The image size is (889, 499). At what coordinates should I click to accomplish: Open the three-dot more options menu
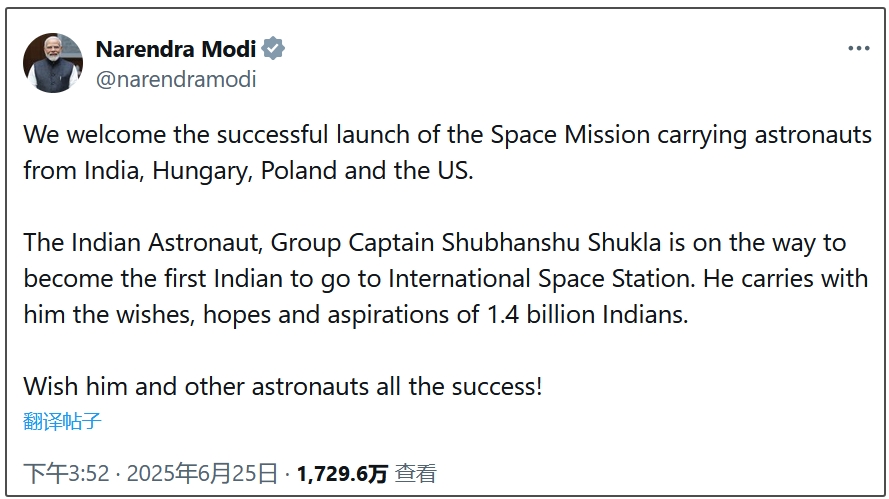pos(858,49)
